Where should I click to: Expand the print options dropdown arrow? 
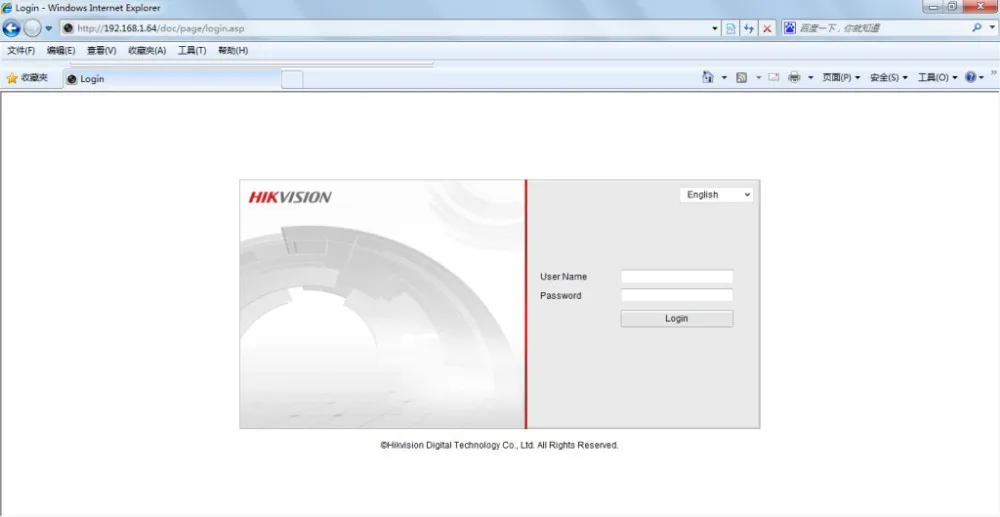[811, 78]
